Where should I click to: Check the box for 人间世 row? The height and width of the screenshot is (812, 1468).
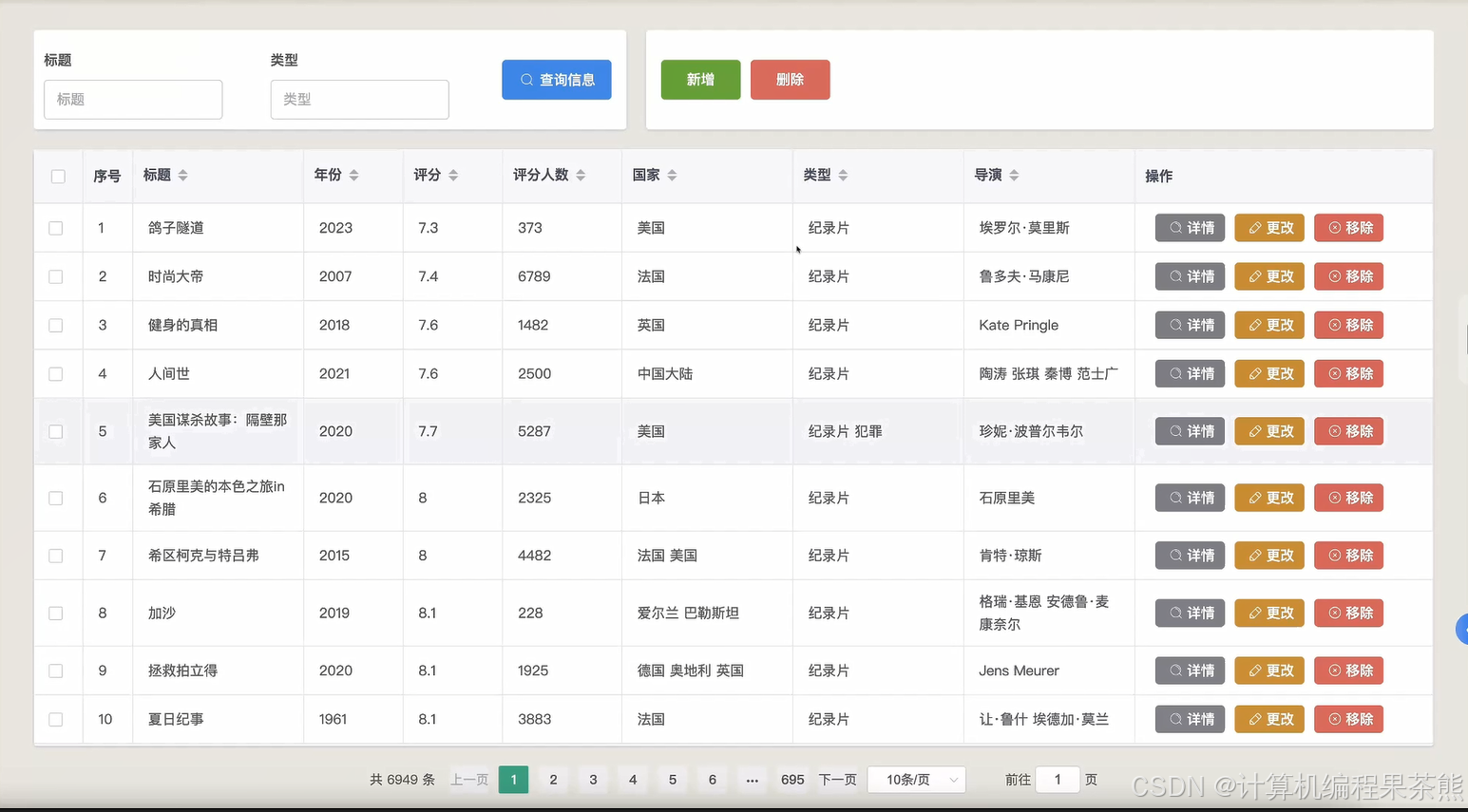(56, 374)
